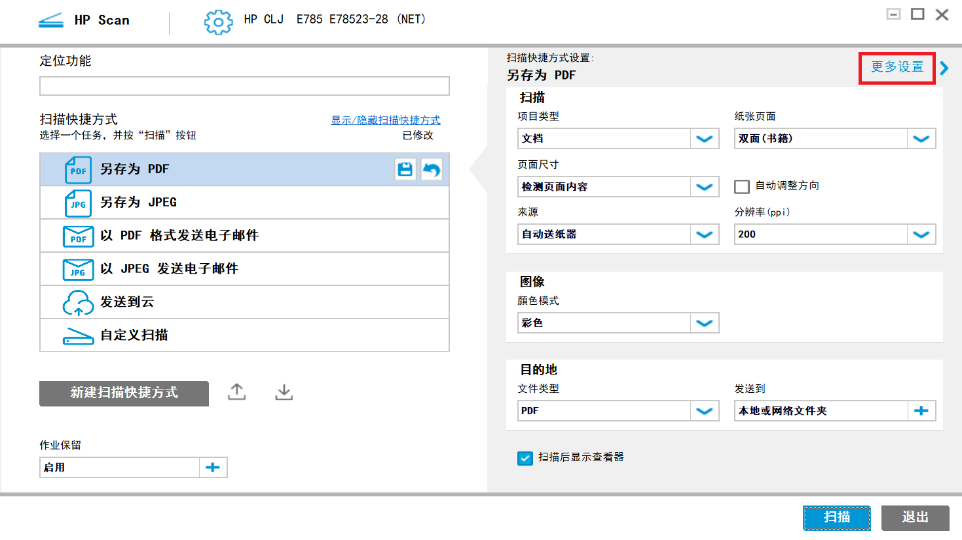The width and height of the screenshot is (962, 540).
Task: Expand more settings with the right chevron arrow
Action: [944, 68]
